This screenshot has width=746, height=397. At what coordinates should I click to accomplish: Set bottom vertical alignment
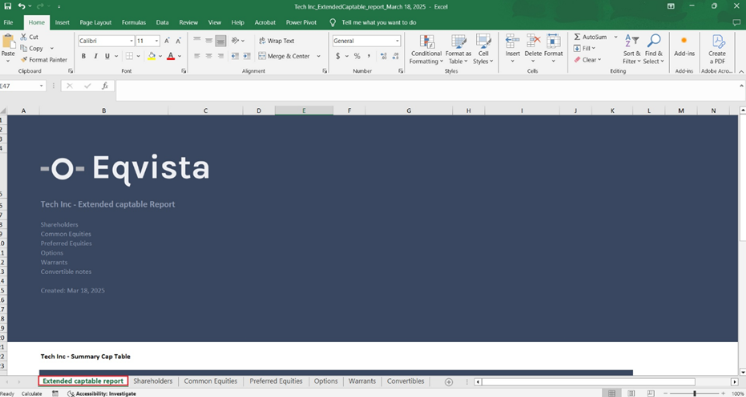click(220, 41)
